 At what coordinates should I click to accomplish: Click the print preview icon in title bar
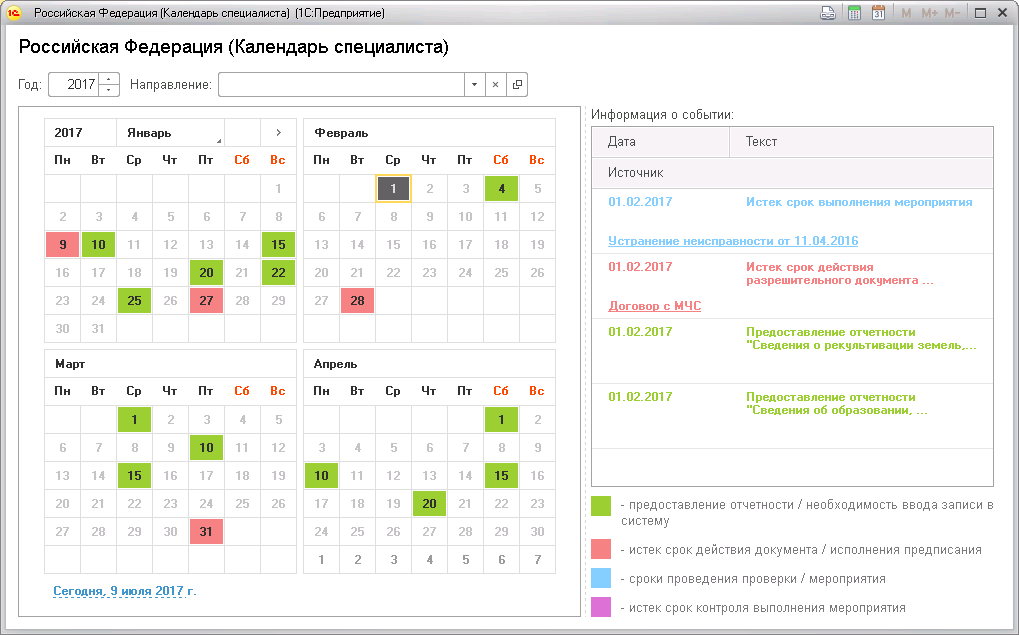(x=827, y=12)
